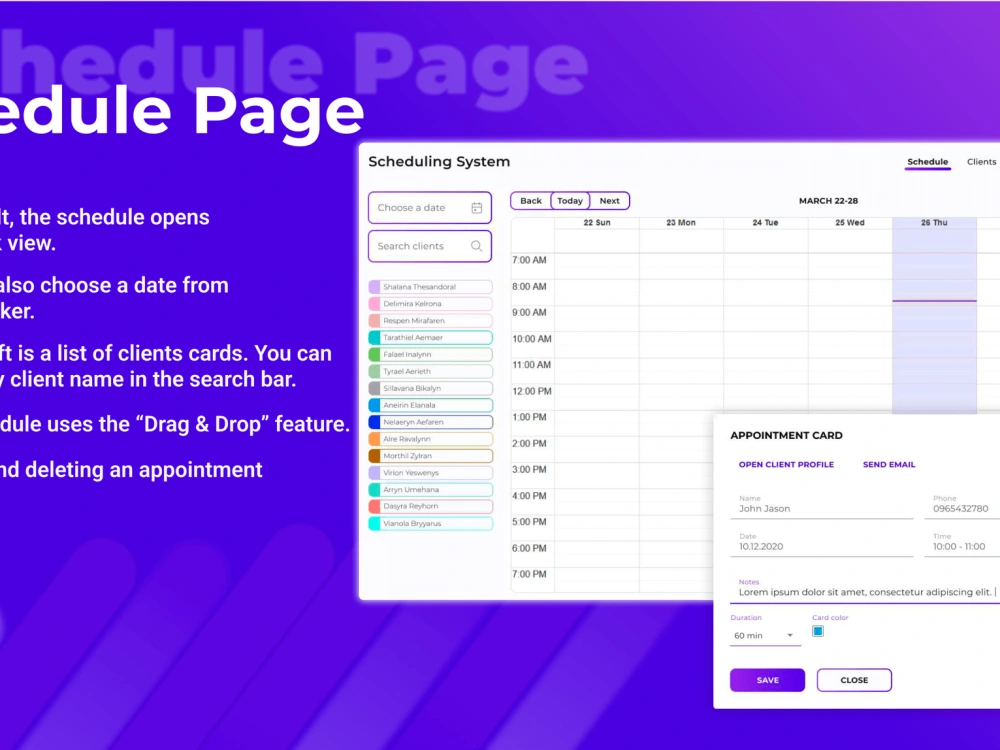The height and width of the screenshot is (750, 1000).
Task: Click the 5:00 PM time label
Action: [x=529, y=522]
